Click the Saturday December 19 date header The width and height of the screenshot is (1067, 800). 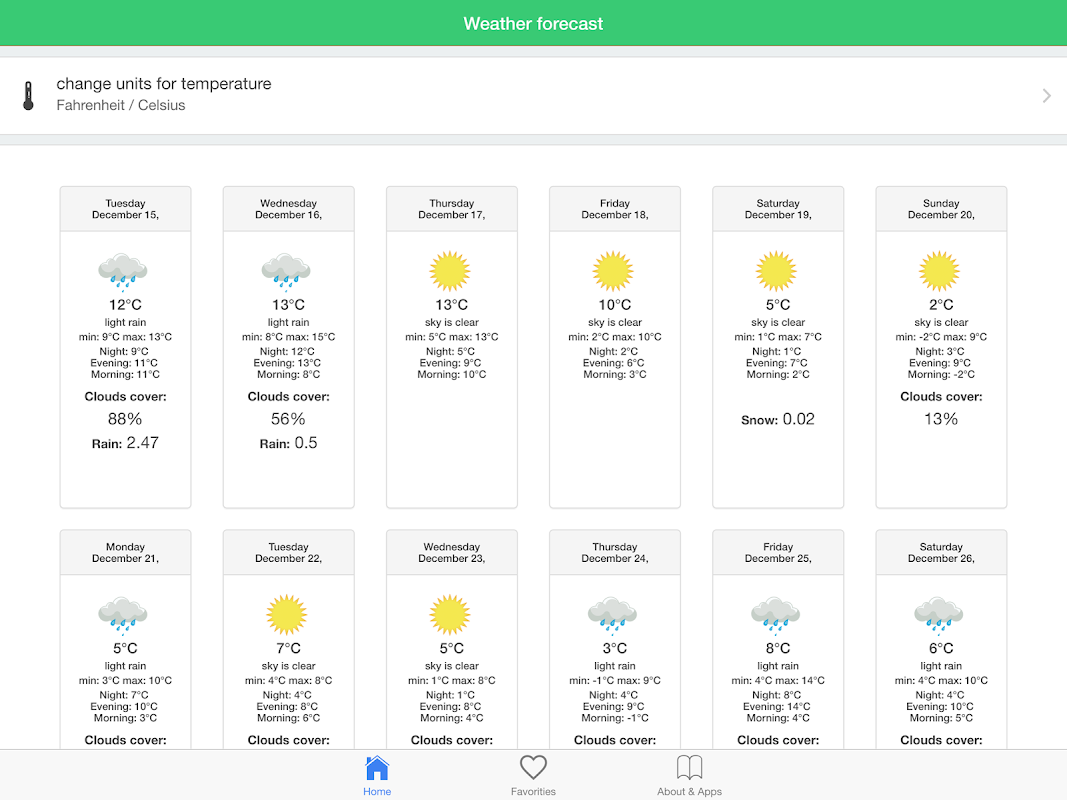(778, 209)
